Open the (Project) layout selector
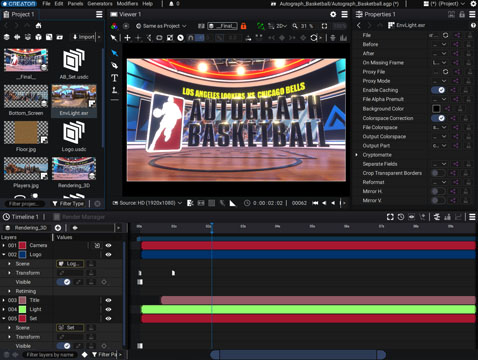This screenshot has height=360, width=478. pyautogui.click(x=444, y=4)
